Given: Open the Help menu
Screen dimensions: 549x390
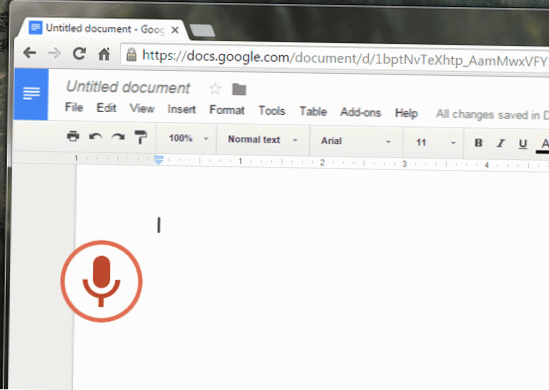Looking at the screenshot, I should pos(406,113).
